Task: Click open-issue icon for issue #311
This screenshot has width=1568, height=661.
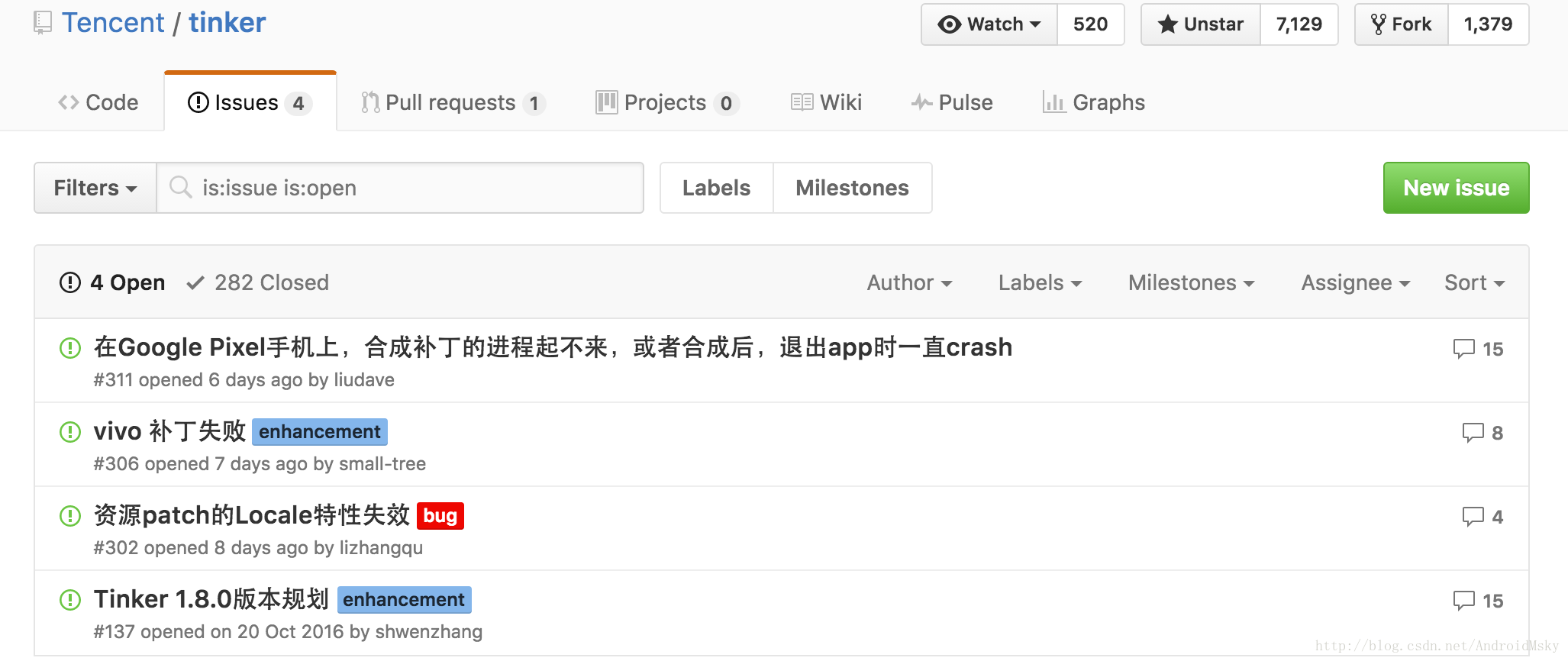Action: pyautogui.click(x=70, y=348)
